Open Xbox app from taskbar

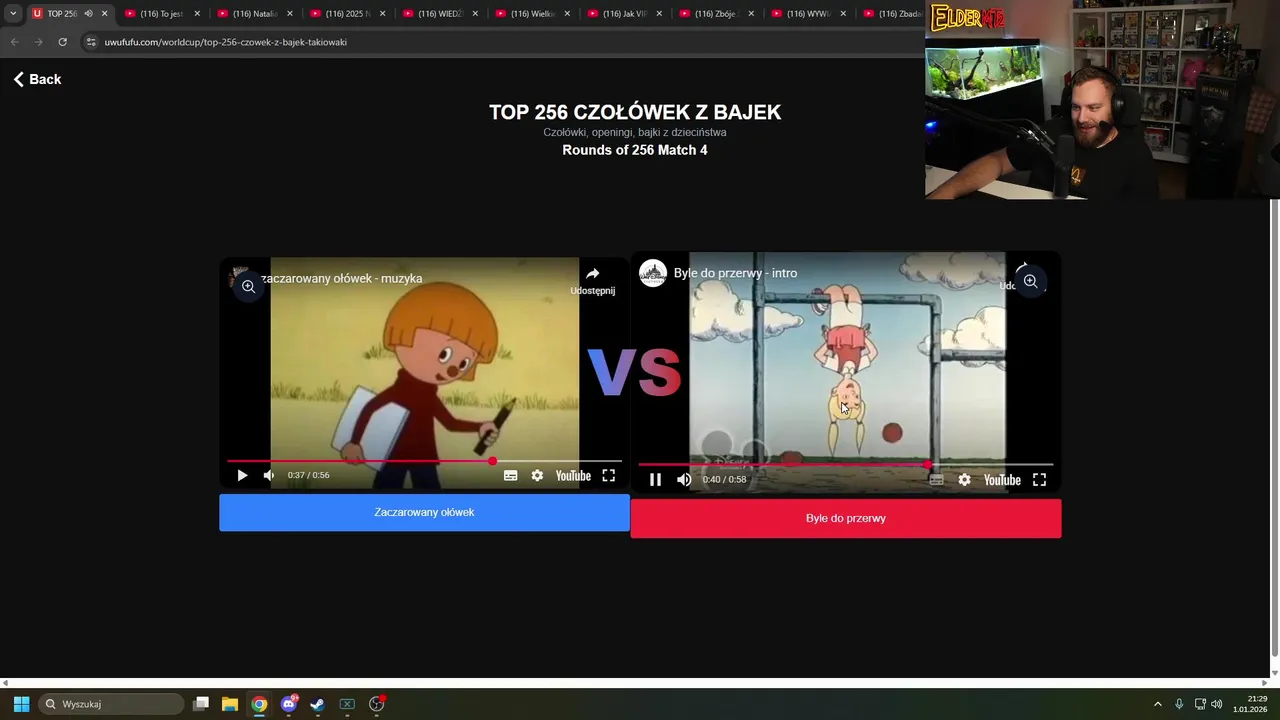(347, 704)
